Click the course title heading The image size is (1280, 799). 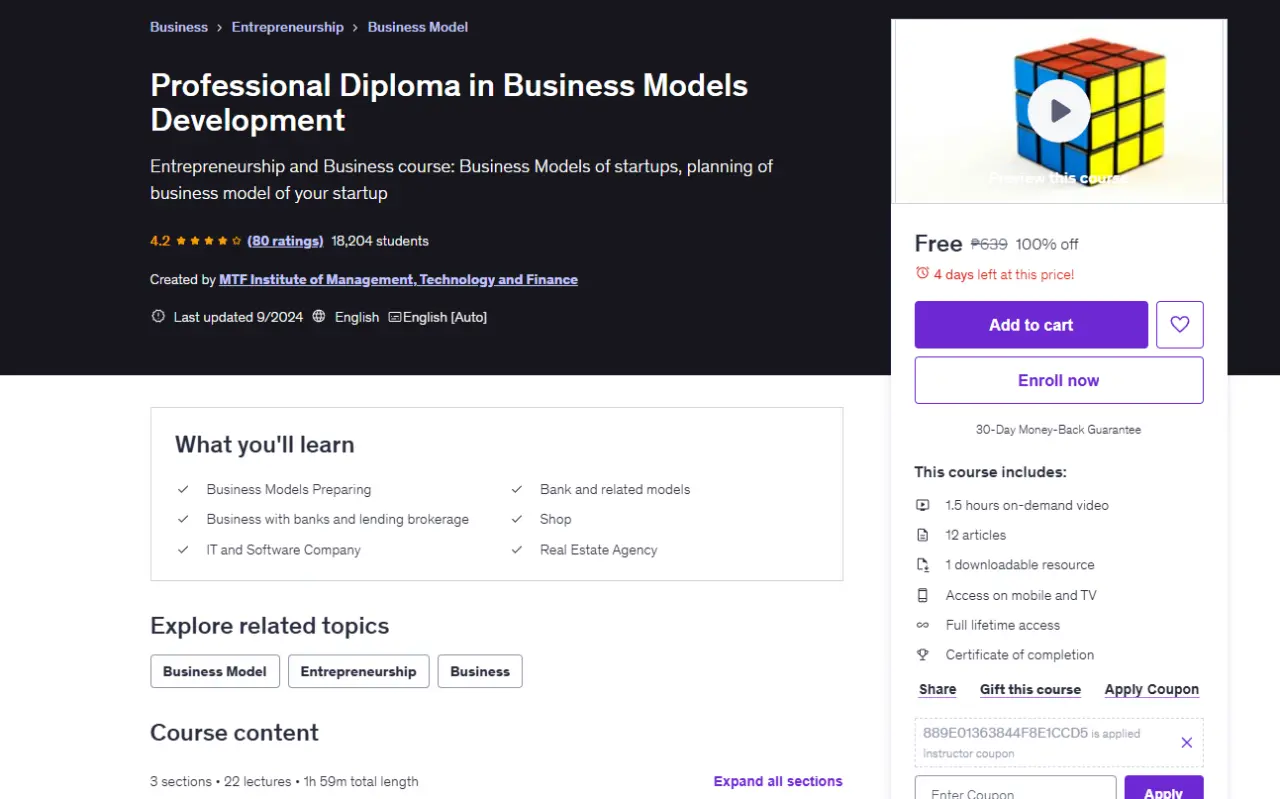pyautogui.click(x=449, y=103)
